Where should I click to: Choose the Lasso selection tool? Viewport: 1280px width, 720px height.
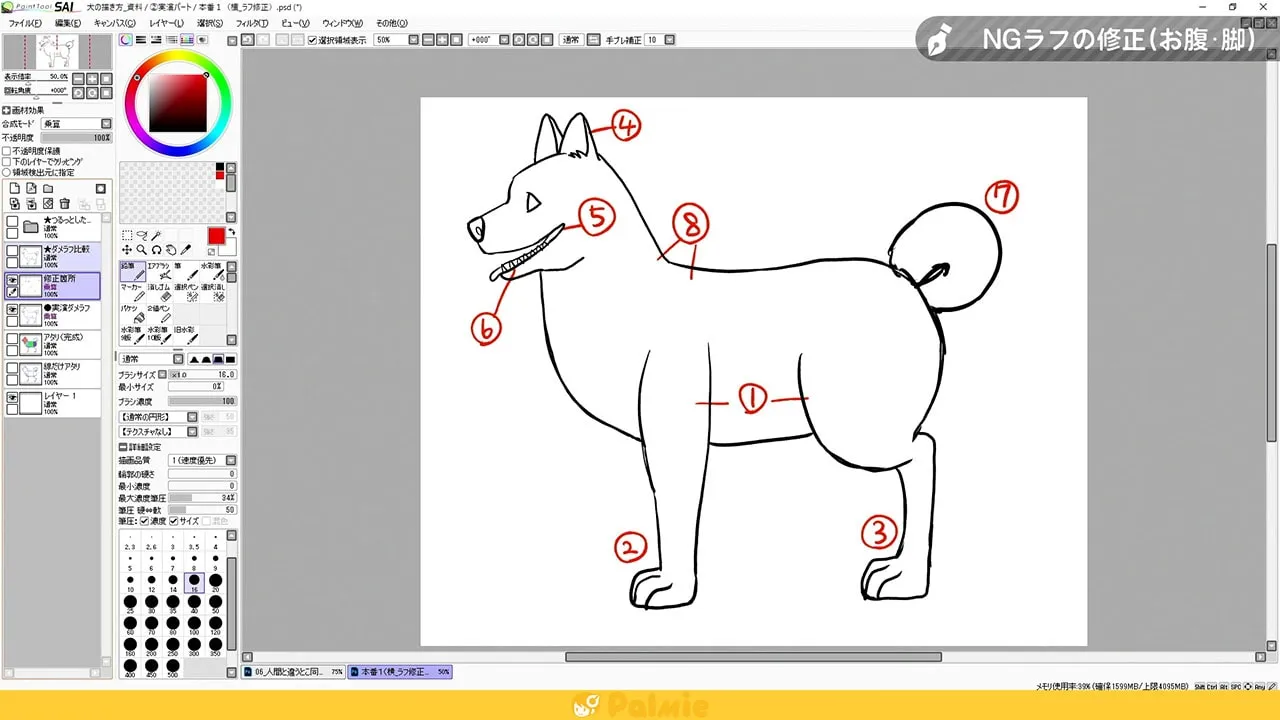(143, 235)
